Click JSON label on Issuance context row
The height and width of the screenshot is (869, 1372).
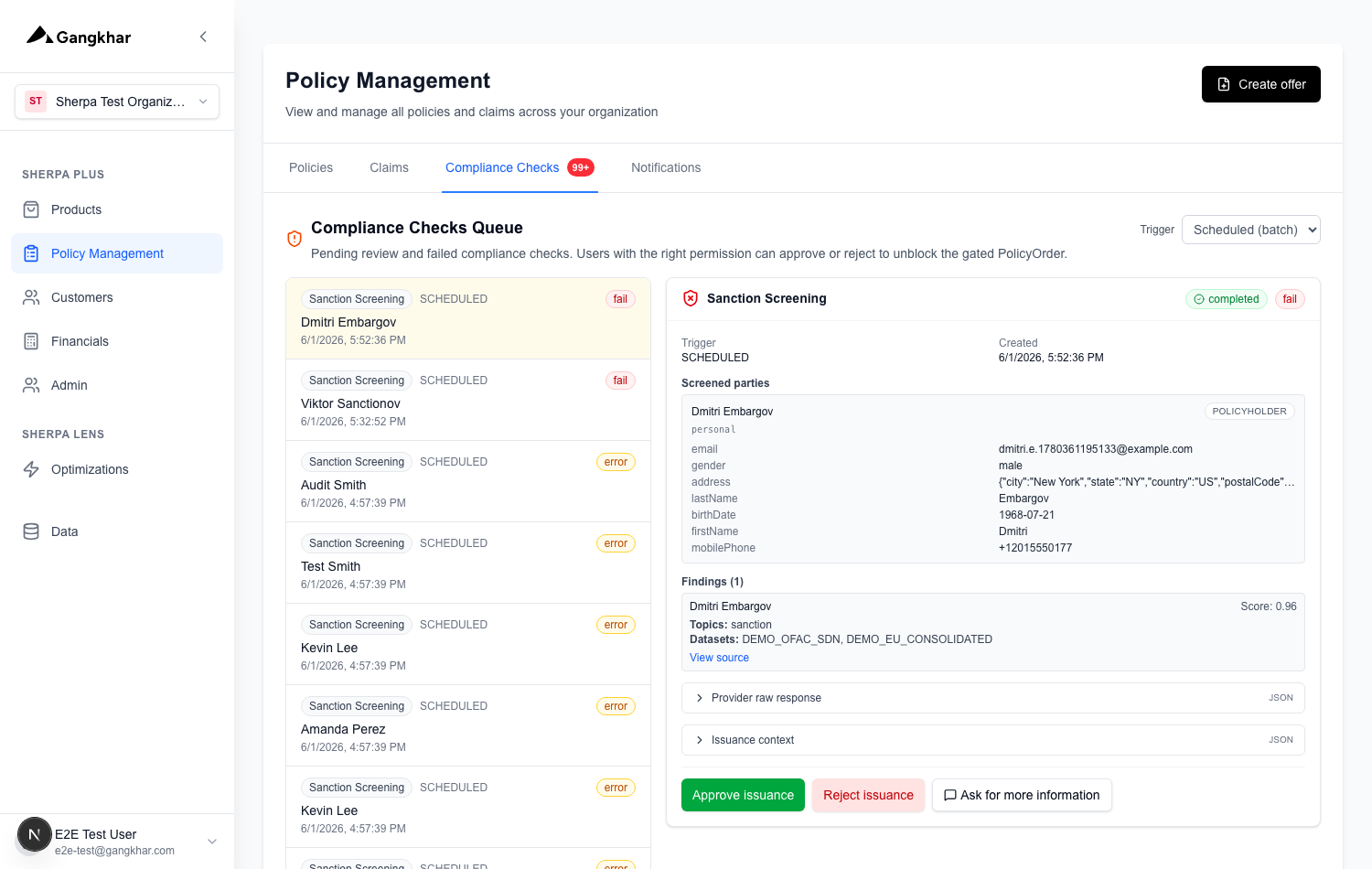[x=1281, y=740]
